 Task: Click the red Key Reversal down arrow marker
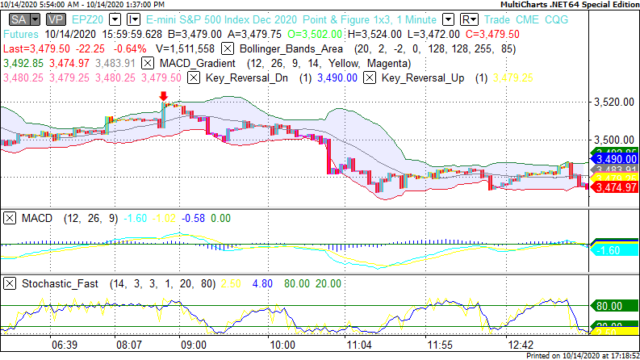click(x=163, y=96)
